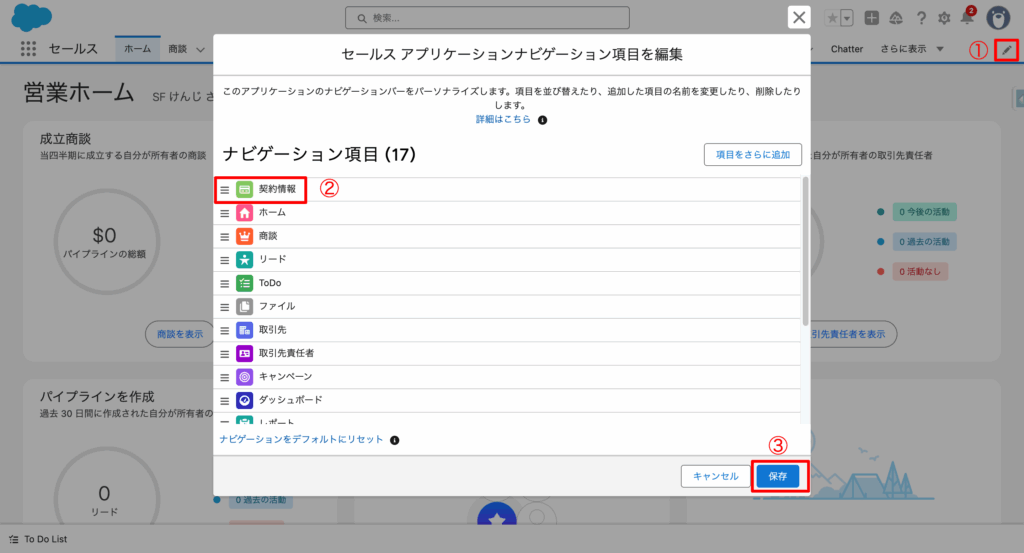Click the help question mark icon

point(920,18)
